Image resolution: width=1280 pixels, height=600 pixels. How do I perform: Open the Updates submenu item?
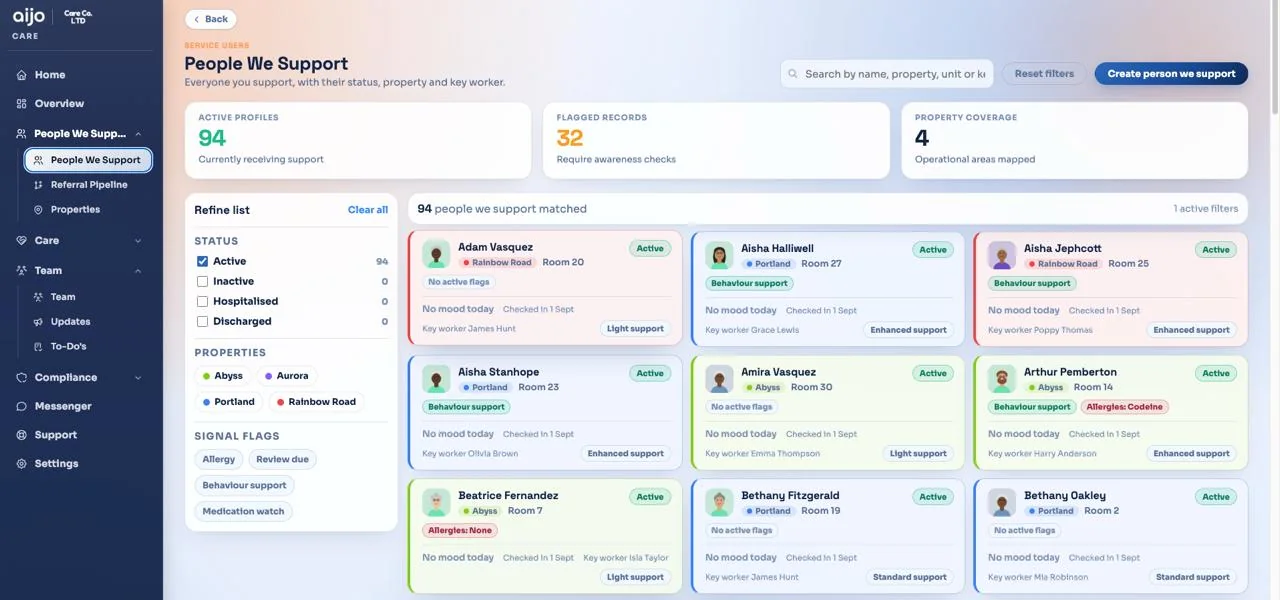pyautogui.click(x=88, y=322)
